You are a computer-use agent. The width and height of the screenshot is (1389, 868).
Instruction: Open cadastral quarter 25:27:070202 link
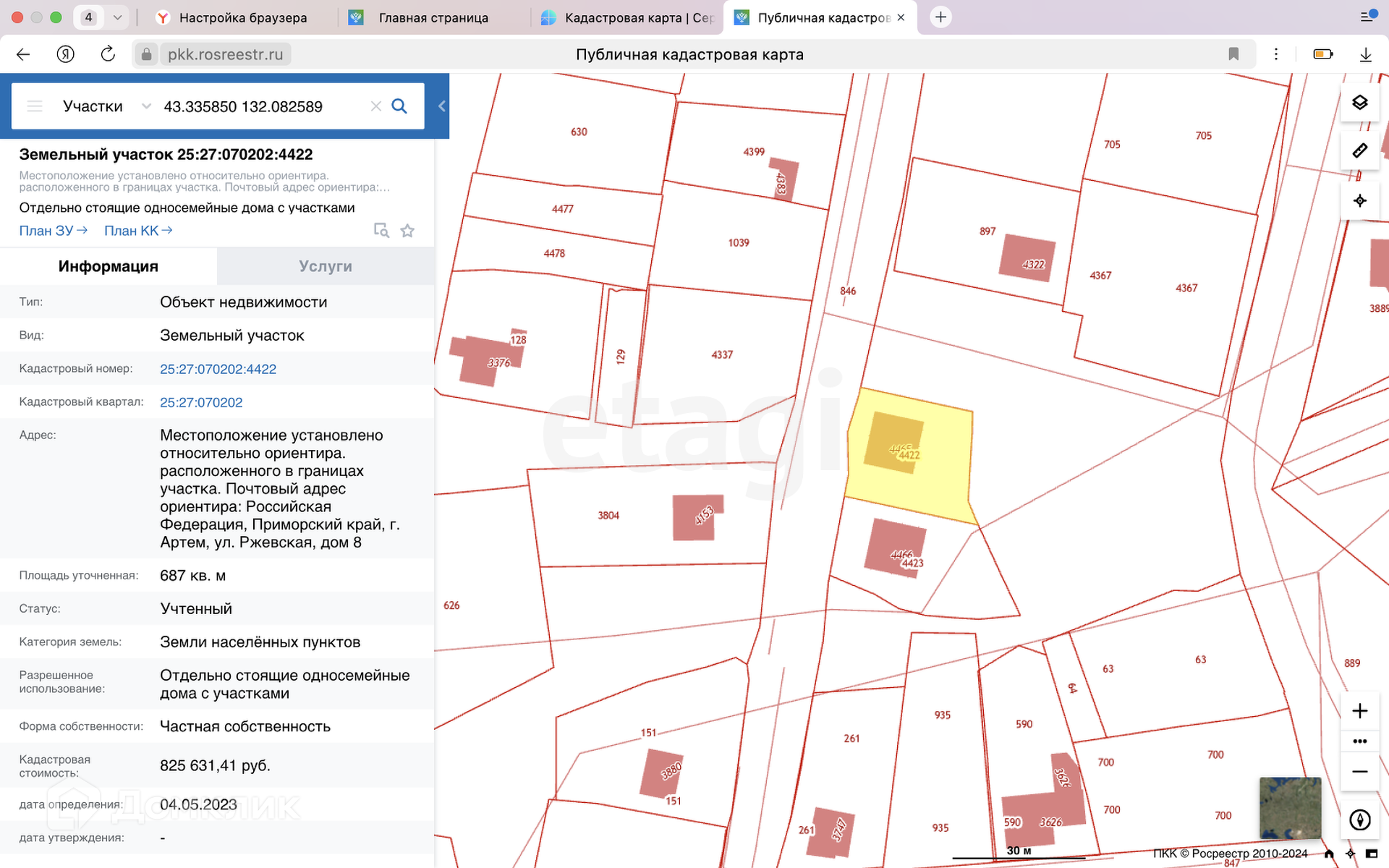(x=201, y=402)
